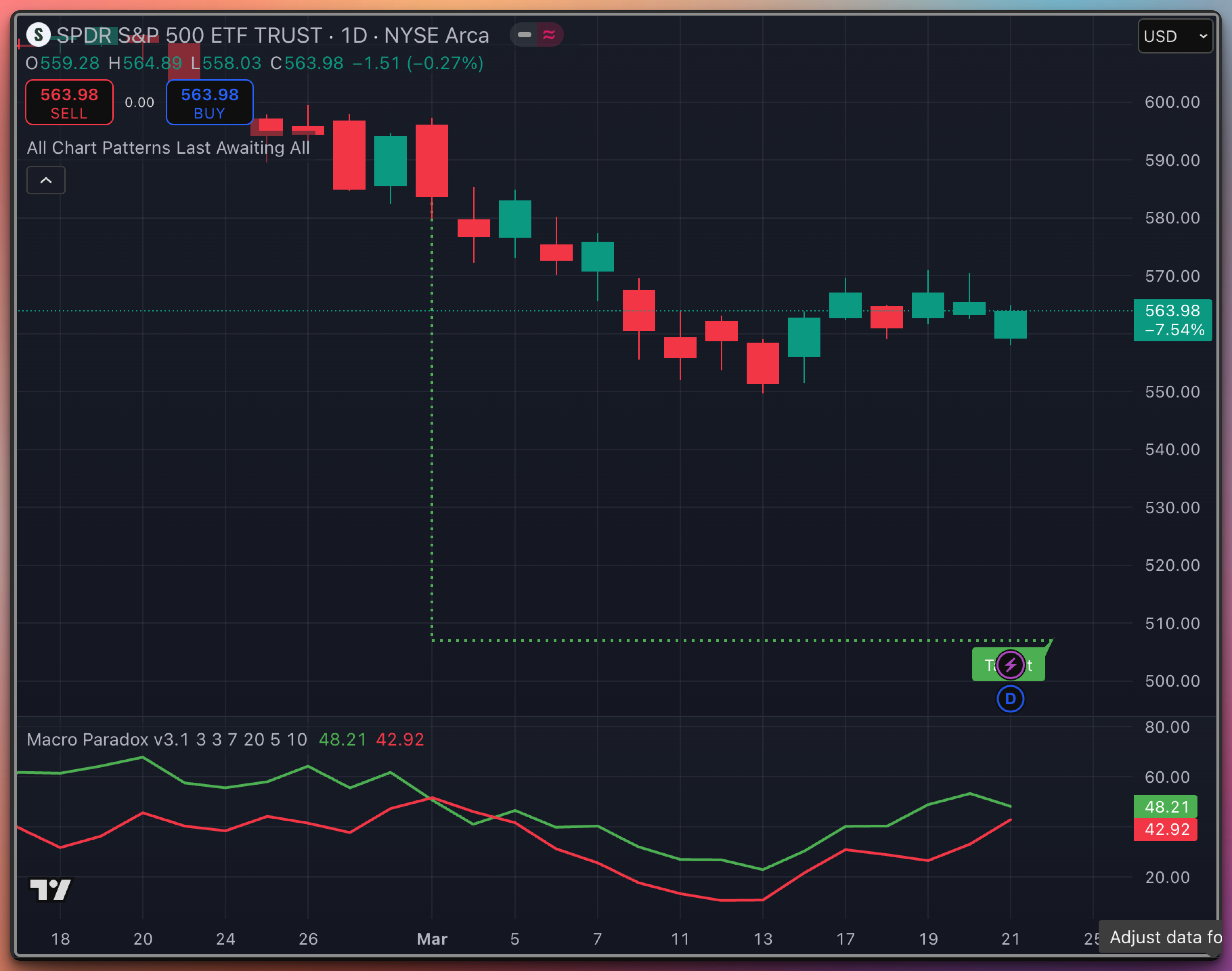The height and width of the screenshot is (971, 1232).
Task: Open the USD currency dropdown
Action: (x=1175, y=36)
